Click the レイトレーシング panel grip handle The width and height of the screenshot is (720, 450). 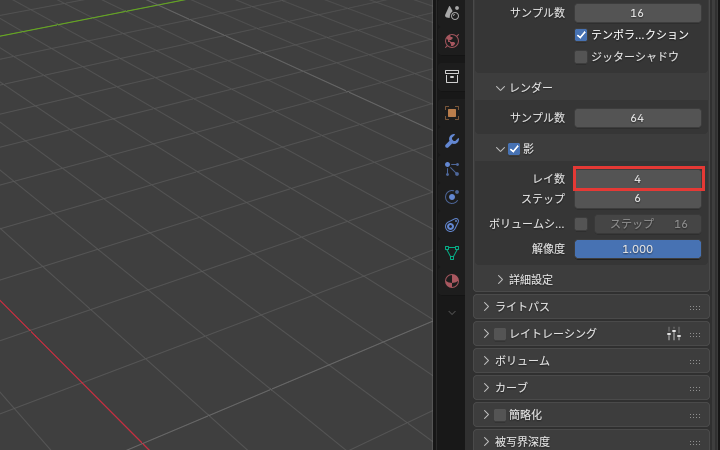(695, 335)
